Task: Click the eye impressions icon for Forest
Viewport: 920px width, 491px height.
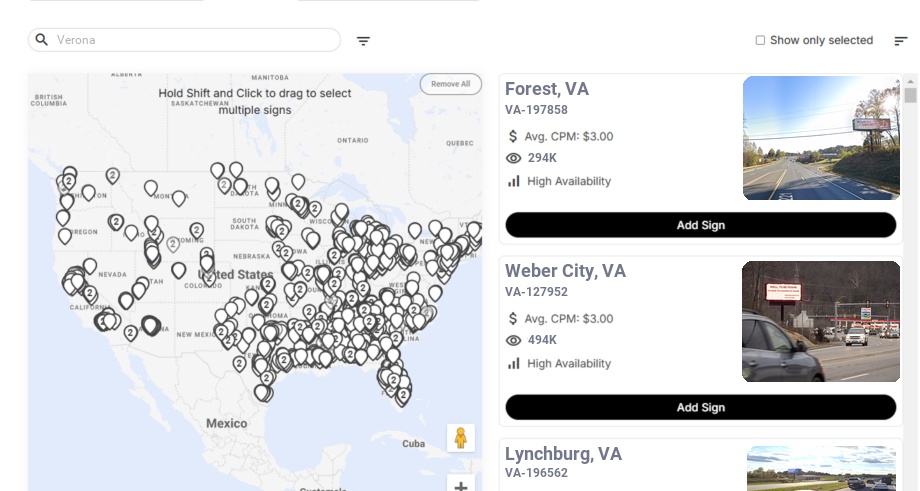Action: tap(514, 158)
